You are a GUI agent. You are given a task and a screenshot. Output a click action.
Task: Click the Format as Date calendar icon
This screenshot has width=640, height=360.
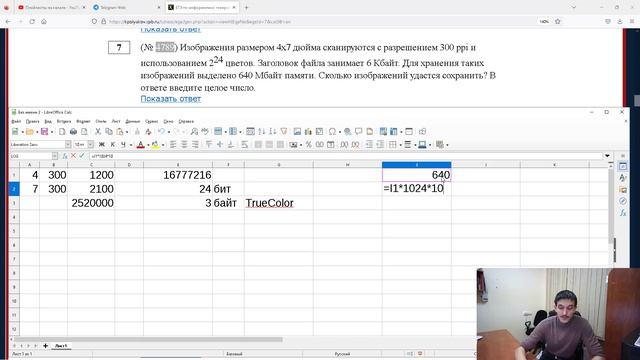(x=331, y=144)
